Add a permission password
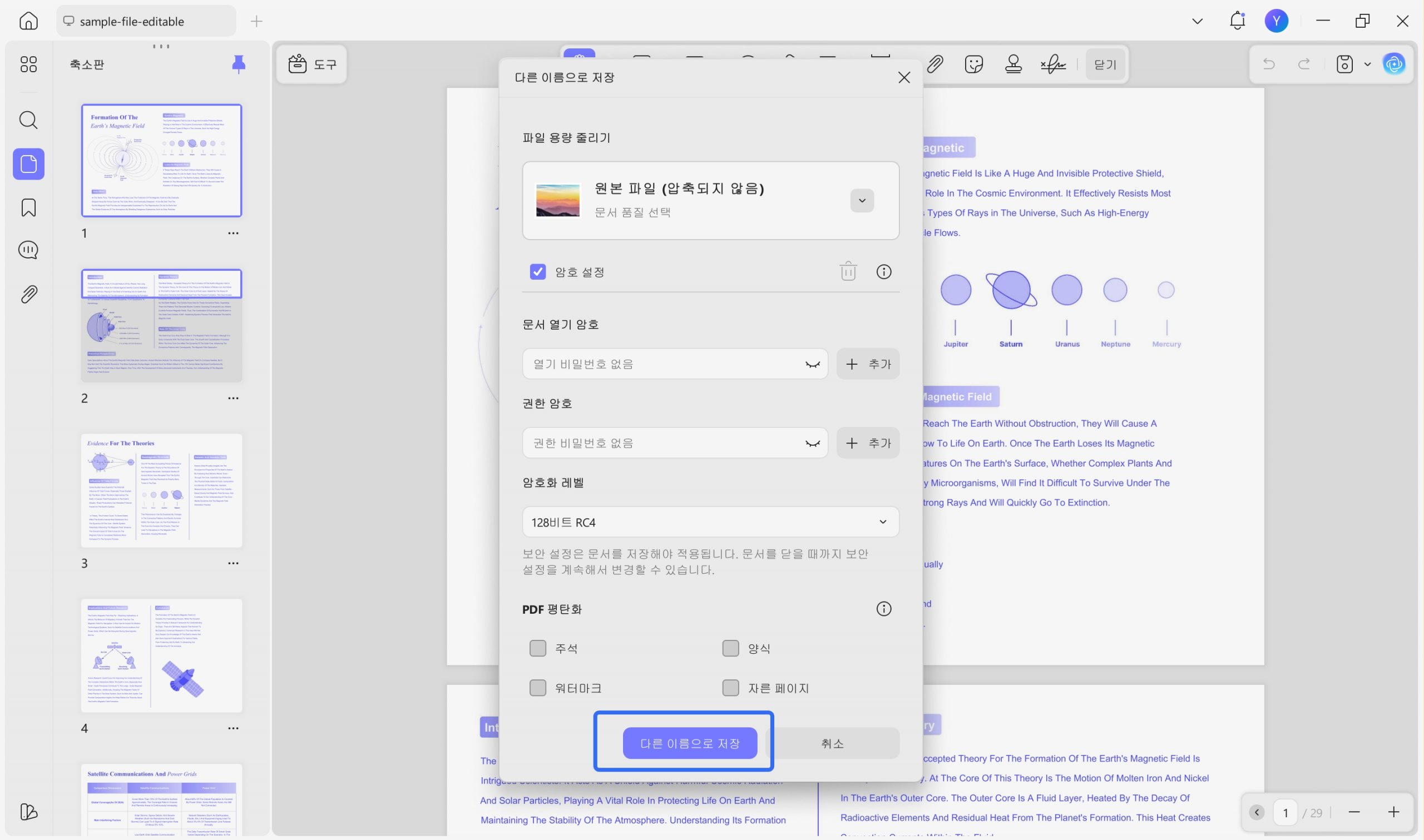 click(867, 443)
